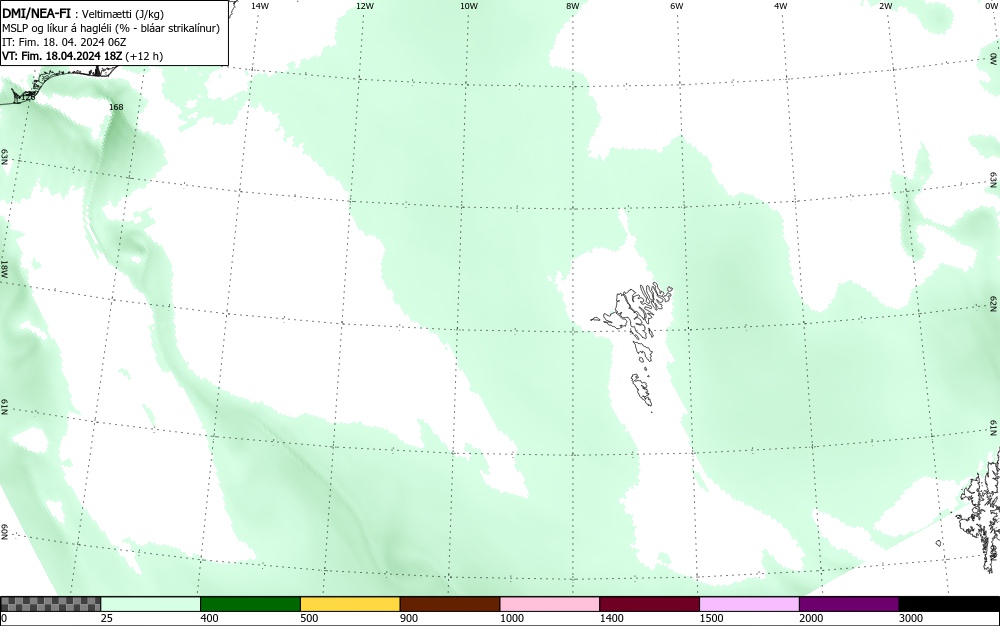Click the legend value "25"
The height and width of the screenshot is (626, 1000).
[x=107, y=618]
